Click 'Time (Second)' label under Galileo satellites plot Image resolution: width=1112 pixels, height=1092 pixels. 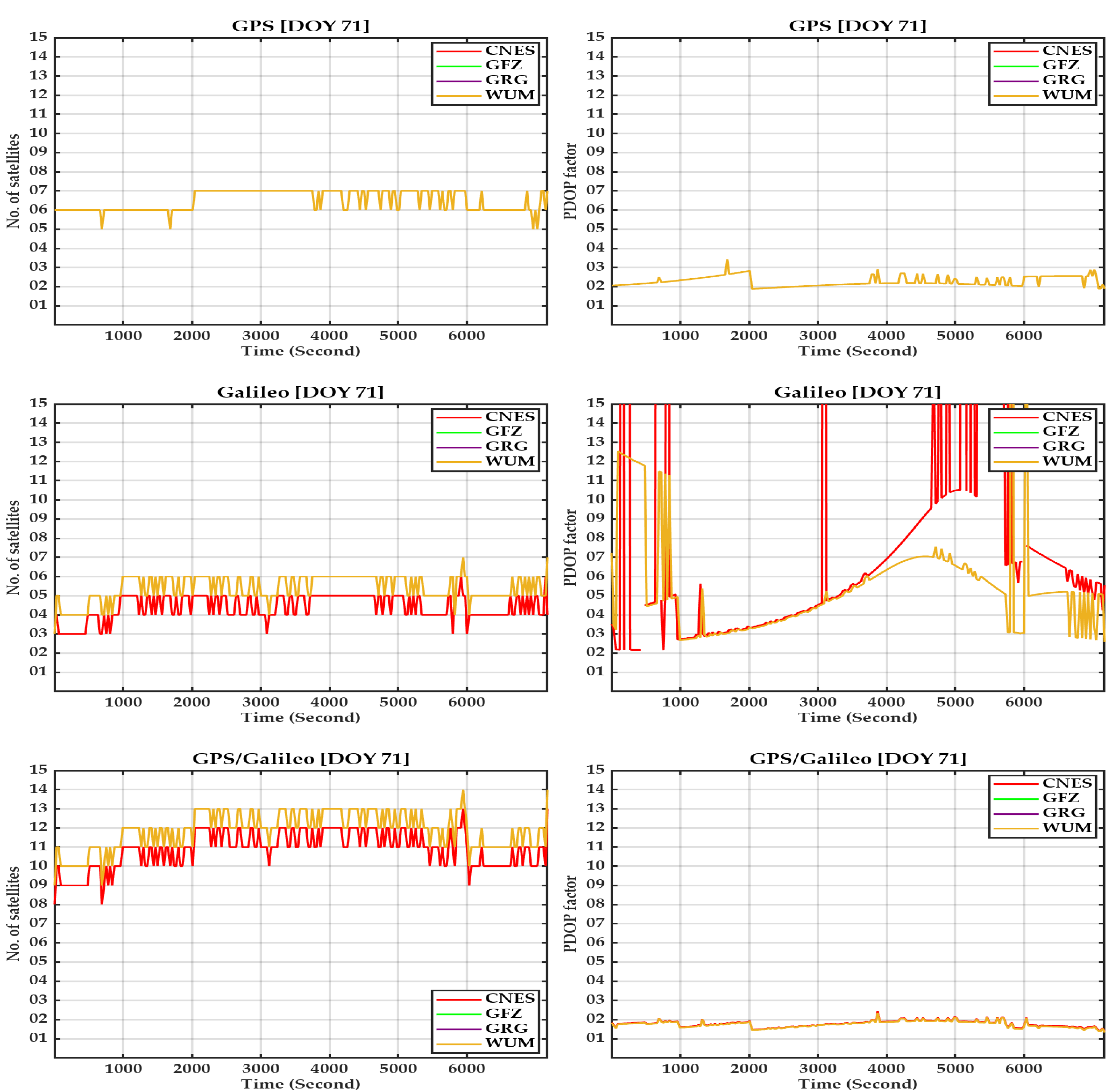[x=300, y=718]
